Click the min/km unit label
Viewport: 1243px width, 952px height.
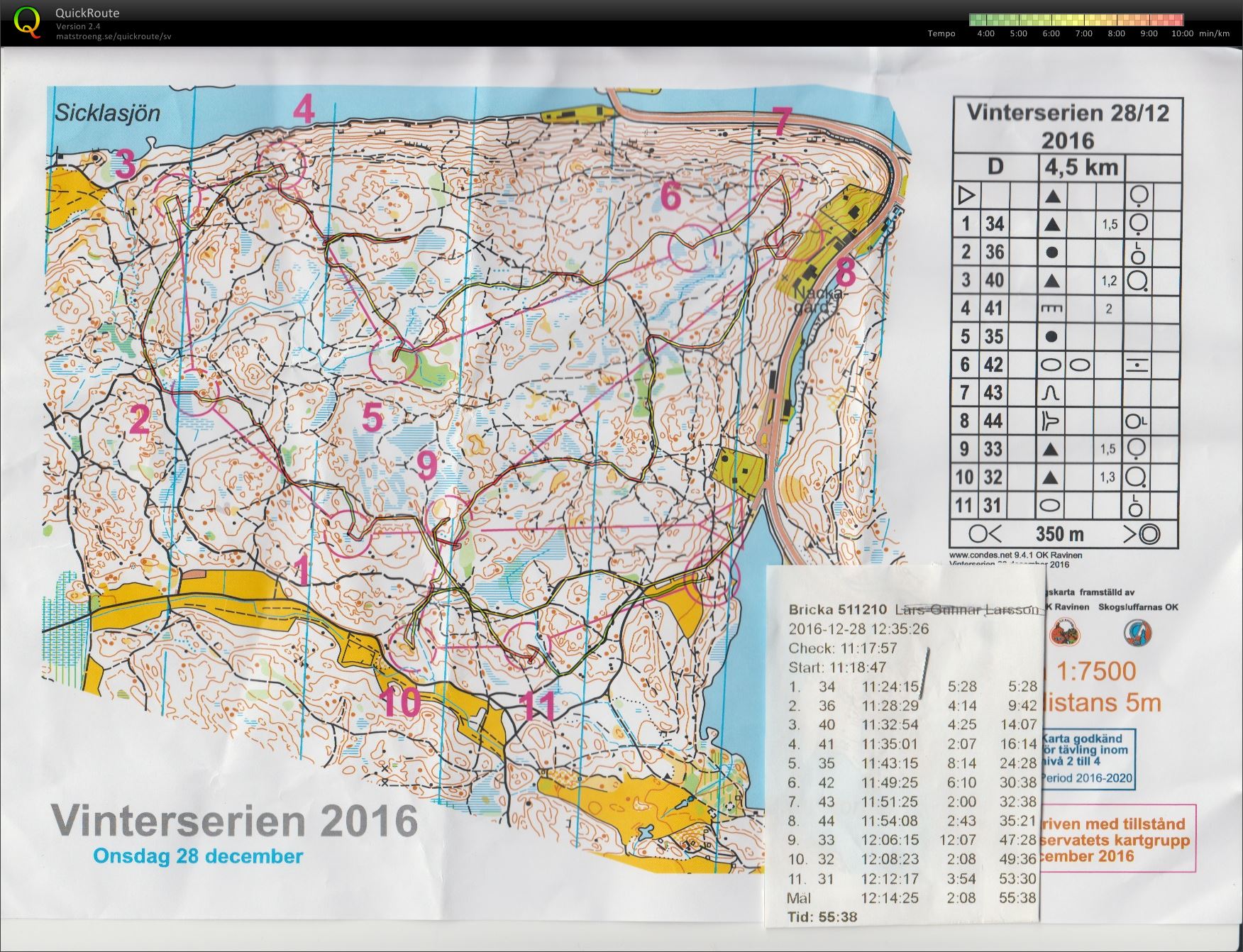1214,33
